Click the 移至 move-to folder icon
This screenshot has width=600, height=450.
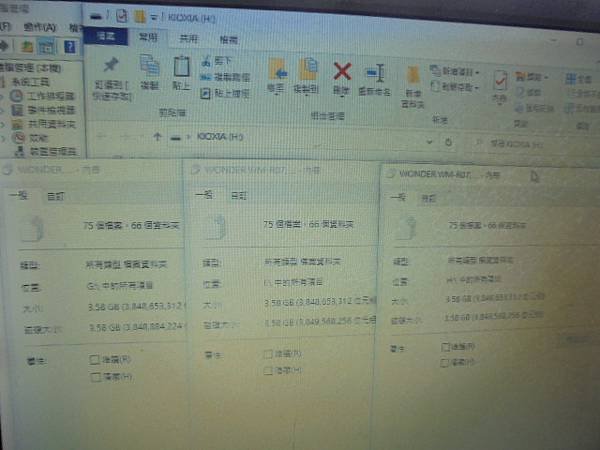[277, 69]
